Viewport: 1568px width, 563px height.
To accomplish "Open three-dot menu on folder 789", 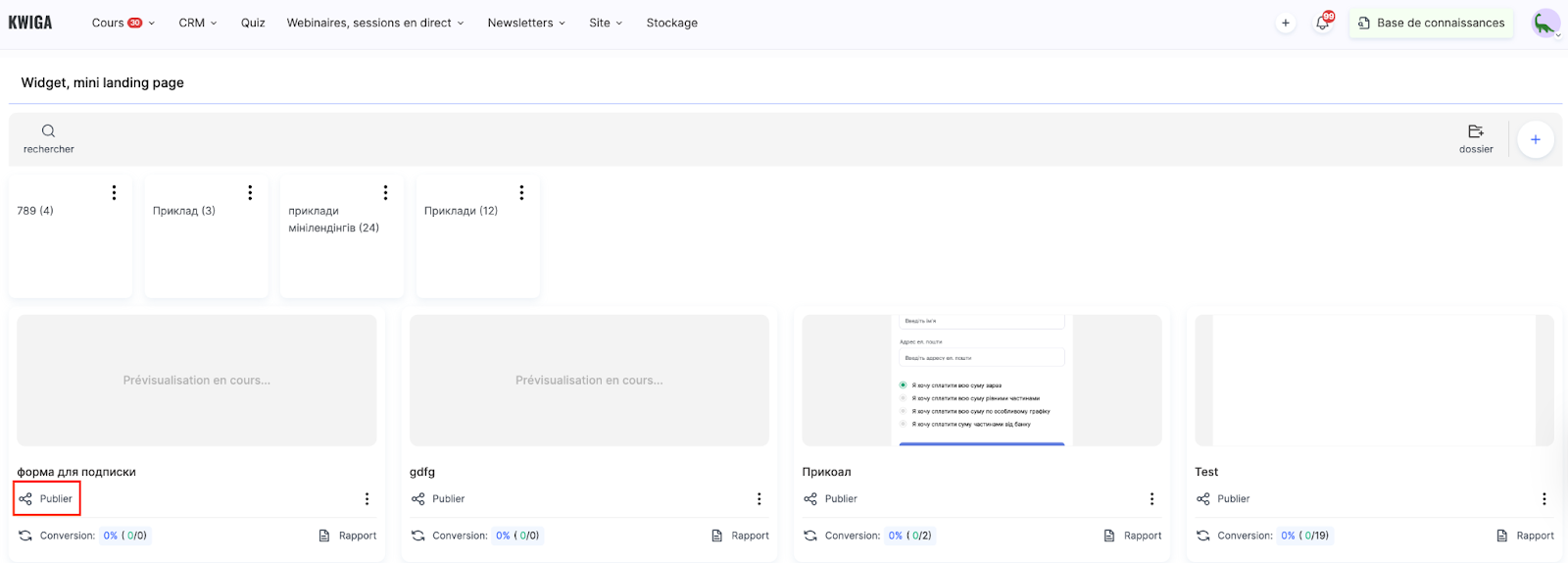I will 114,192.
